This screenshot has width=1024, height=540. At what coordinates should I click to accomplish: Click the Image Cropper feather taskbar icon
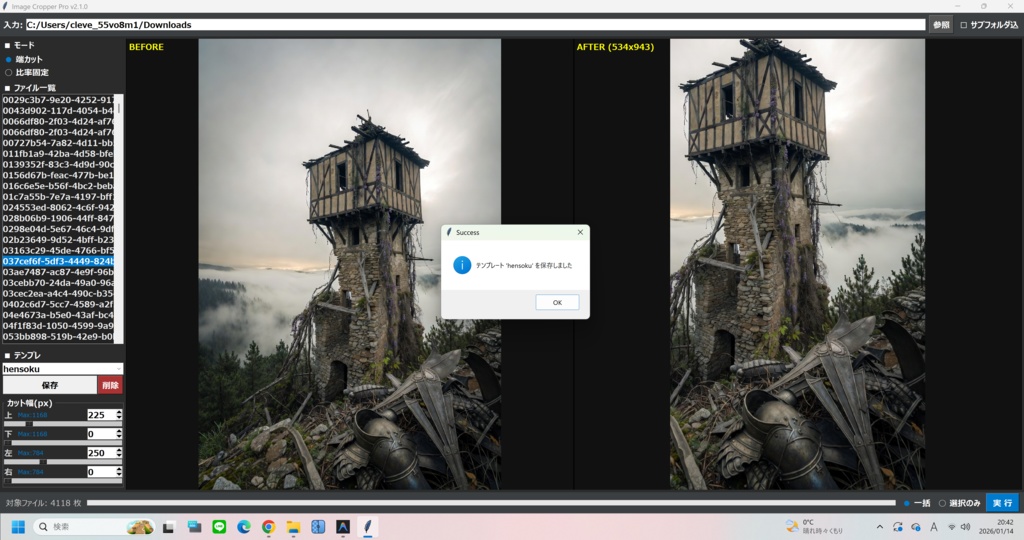click(x=368, y=527)
